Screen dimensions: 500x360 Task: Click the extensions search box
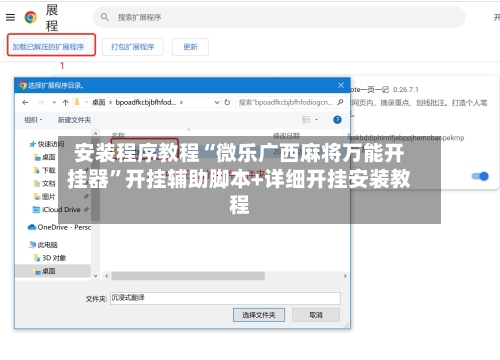[279, 17]
